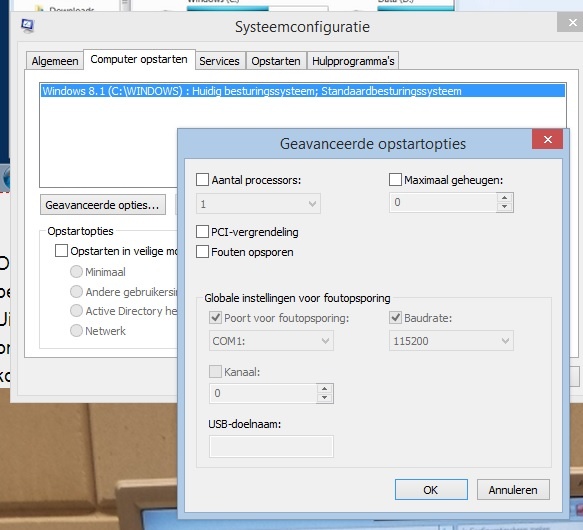Click into the Maximaal geheugen field
This screenshot has height=530, width=583.
(443, 203)
